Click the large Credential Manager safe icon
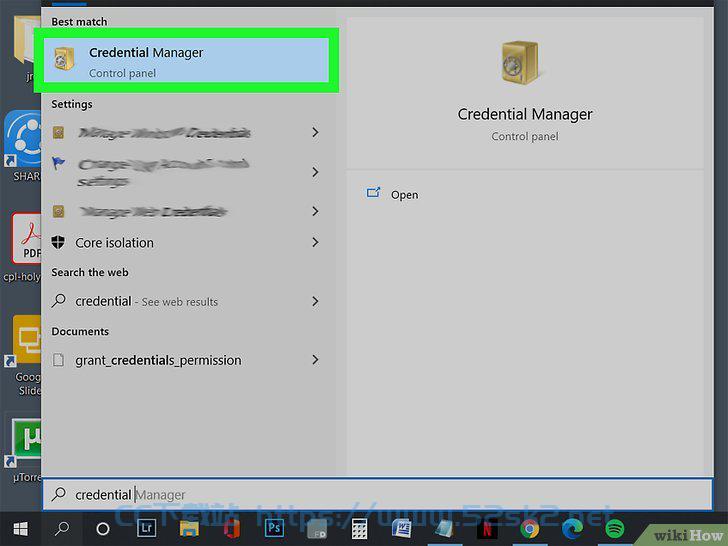The image size is (728, 546). coord(521,63)
